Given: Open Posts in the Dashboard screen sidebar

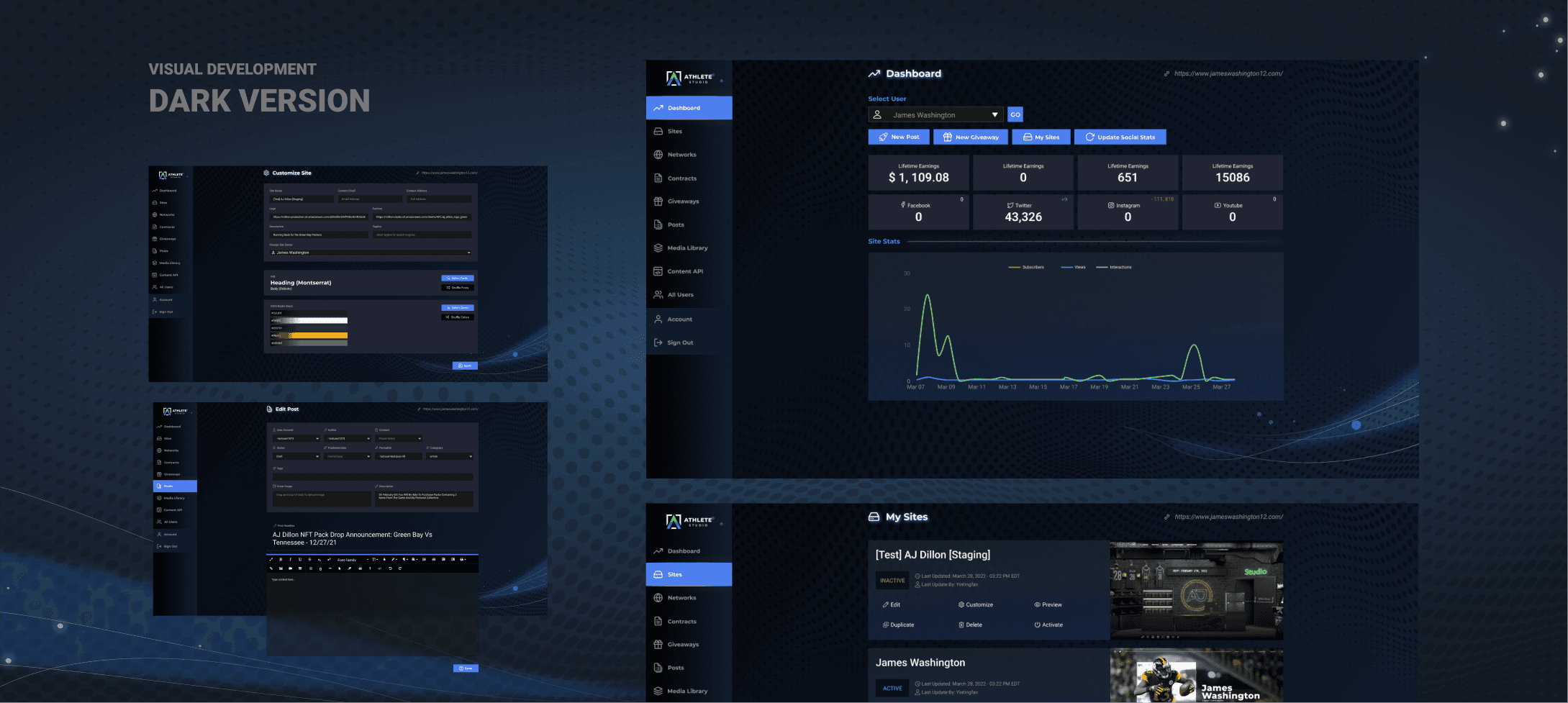Looking at the screenshot, I should [689, 224].
